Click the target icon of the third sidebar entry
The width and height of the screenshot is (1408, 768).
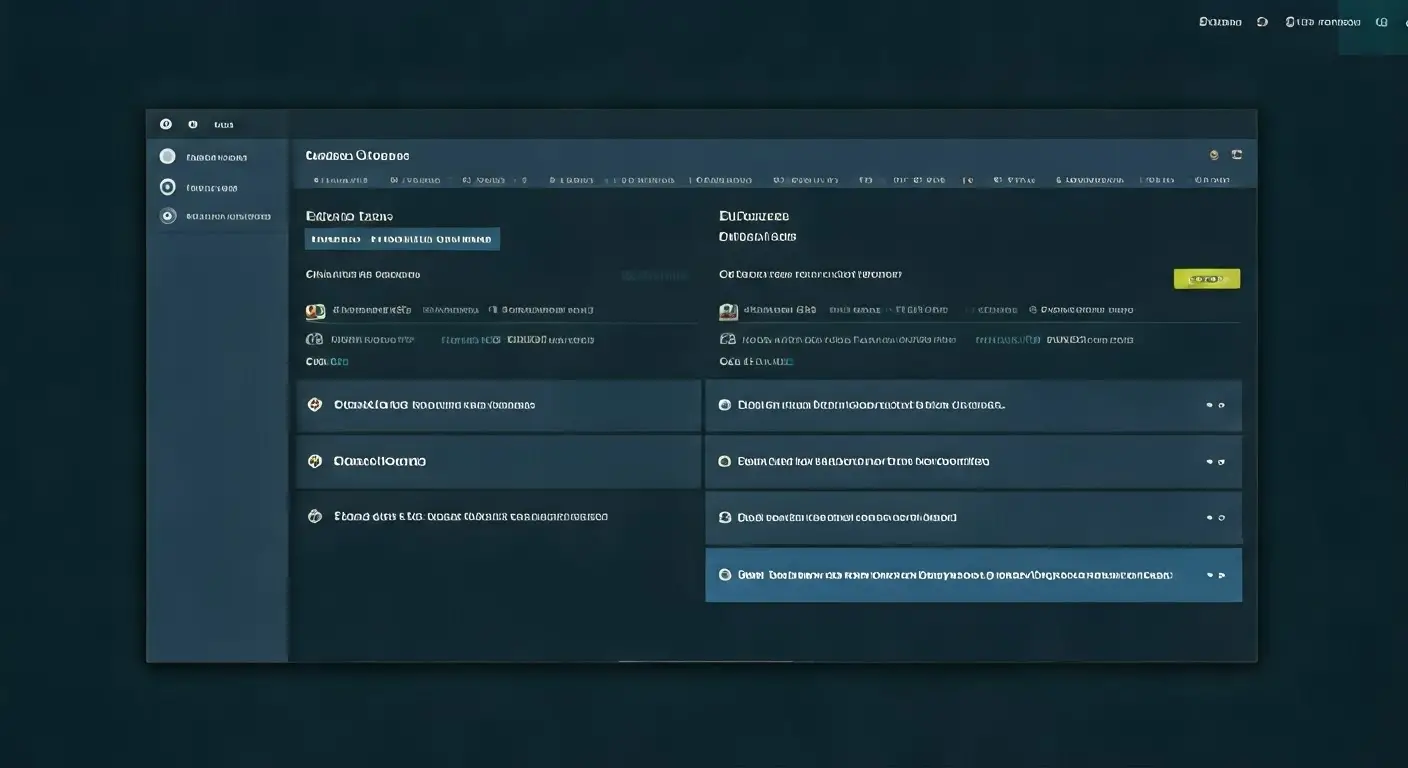167,215
